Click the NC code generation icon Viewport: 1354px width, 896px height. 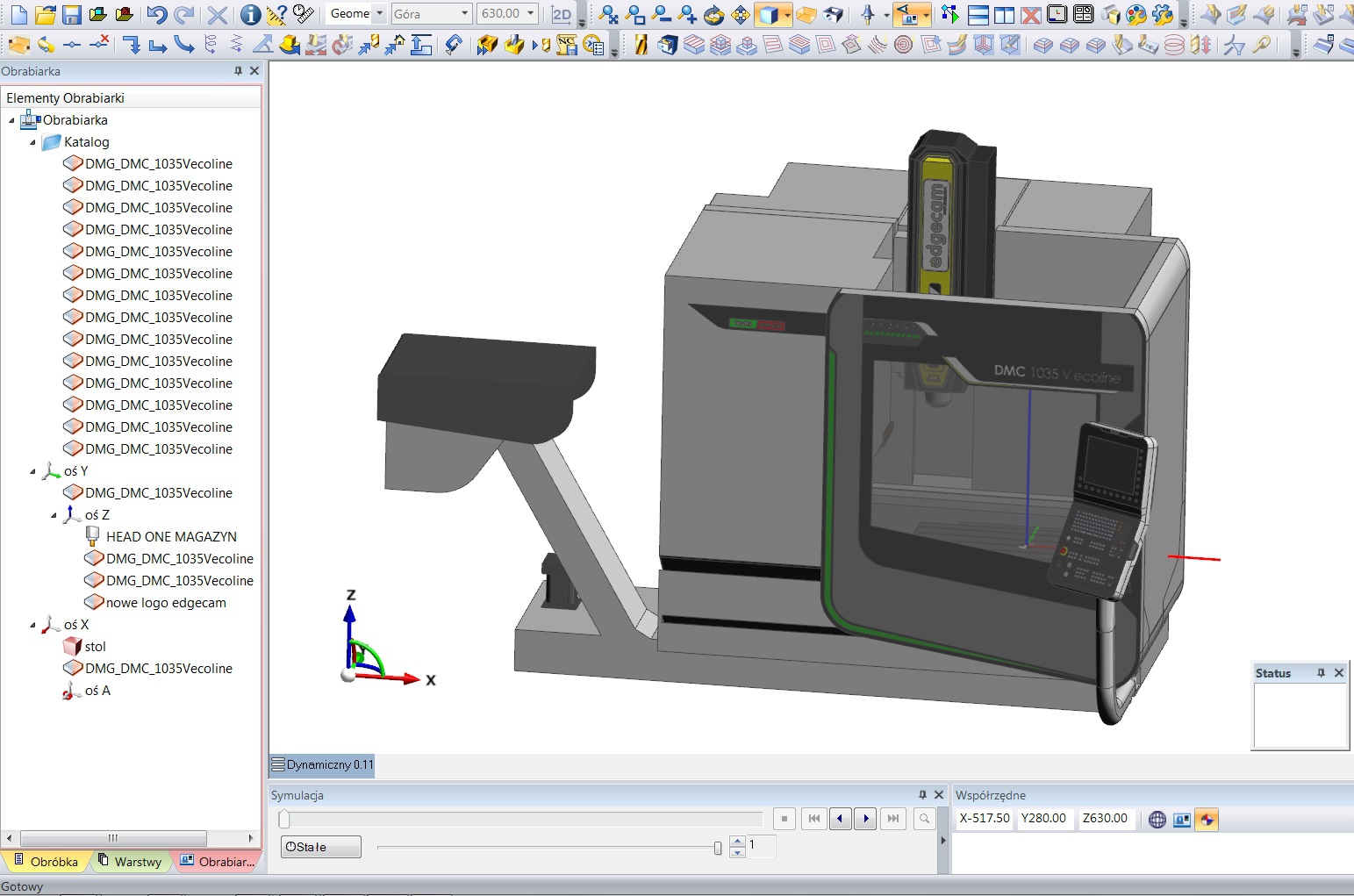pos(568,44)
